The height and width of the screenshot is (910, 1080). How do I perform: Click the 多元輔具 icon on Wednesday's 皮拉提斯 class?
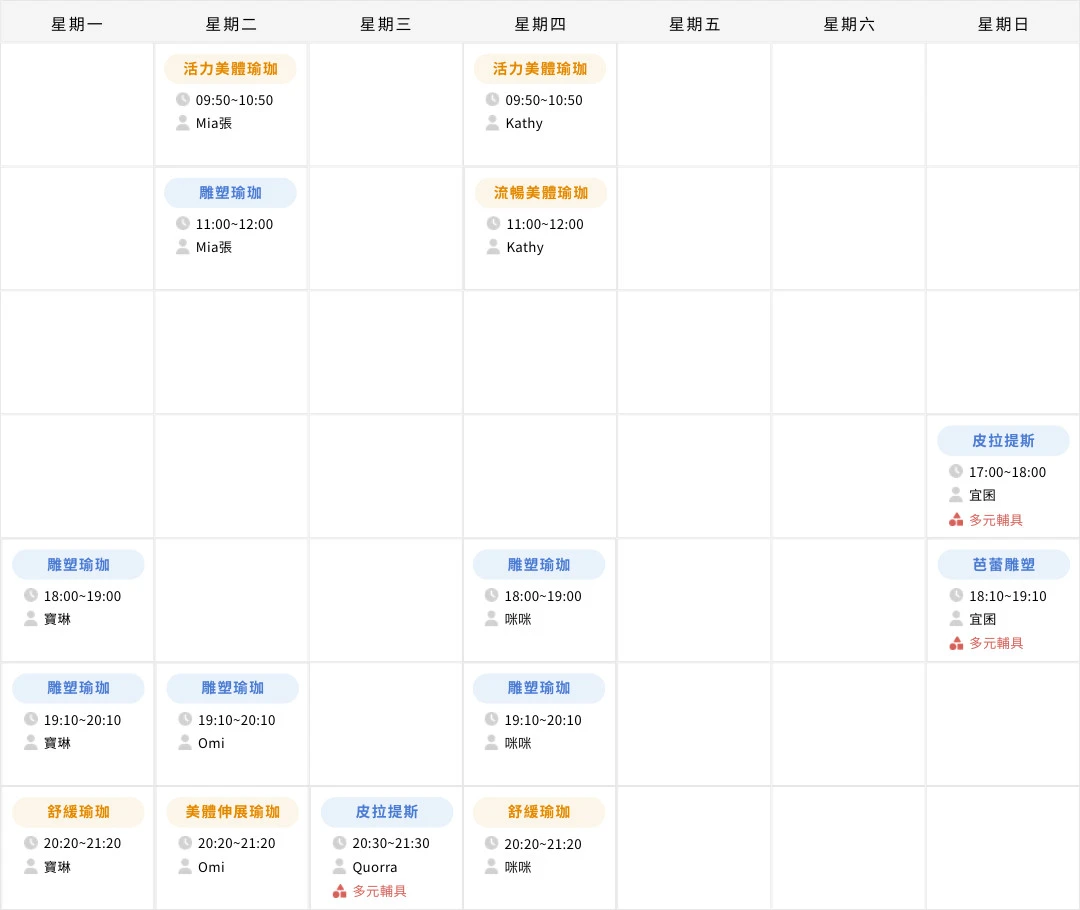tap(339, 891)
